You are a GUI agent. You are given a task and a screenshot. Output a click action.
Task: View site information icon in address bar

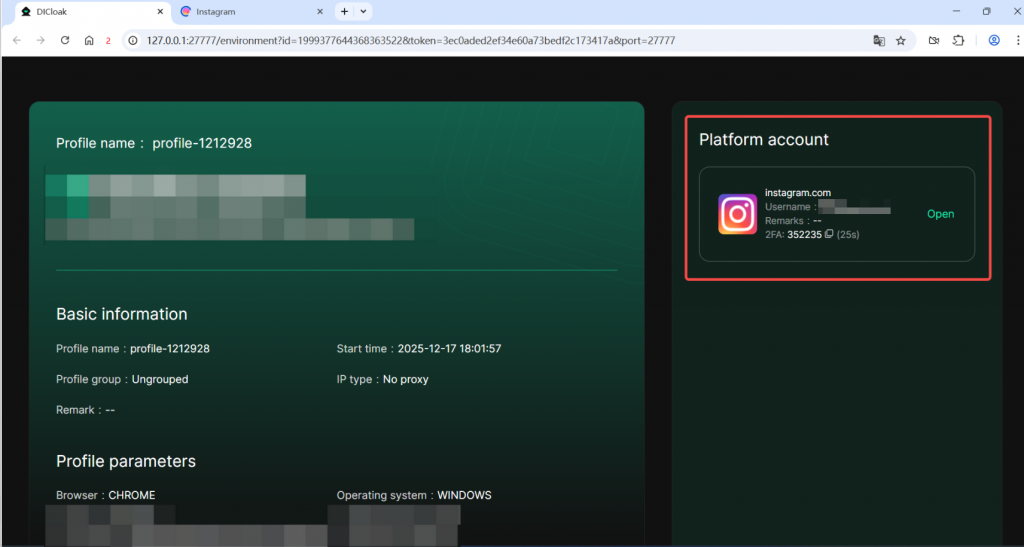tap(133, 41)
